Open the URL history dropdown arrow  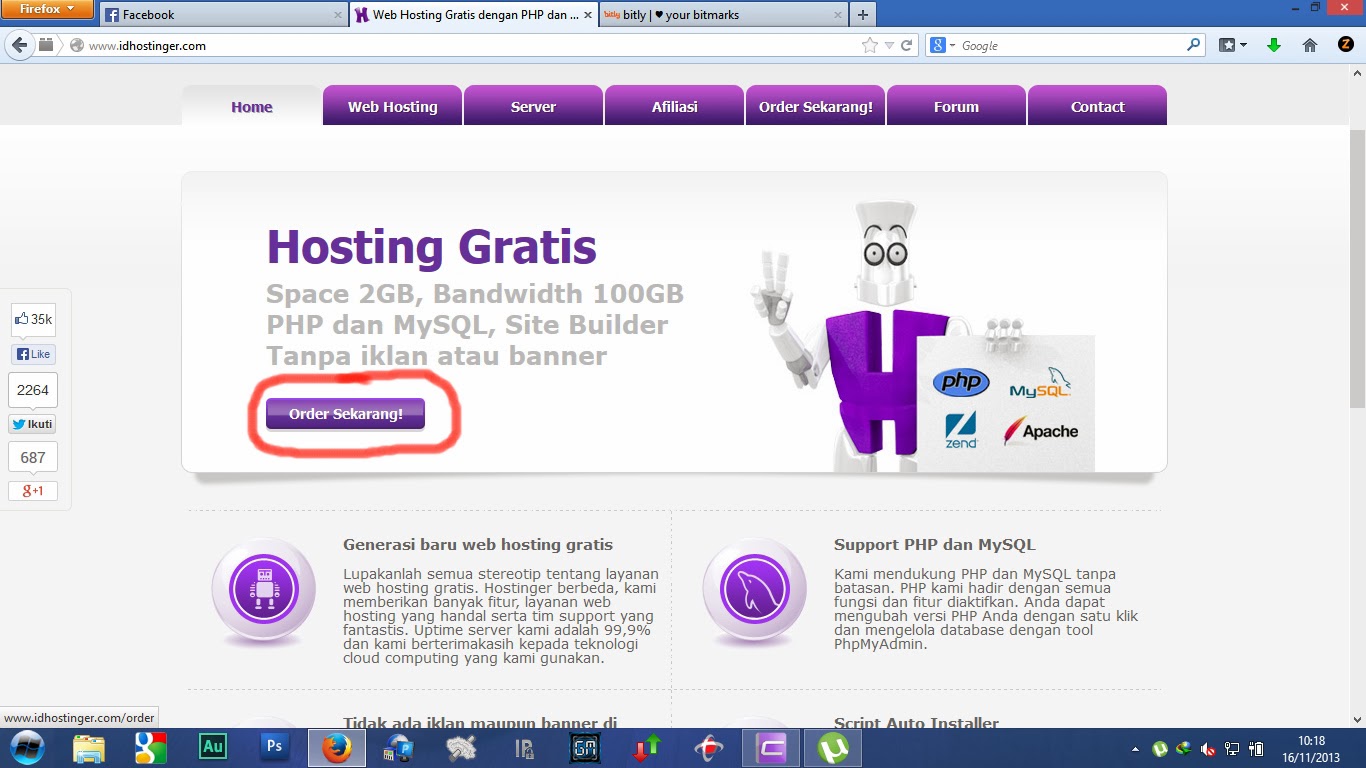coord(889,45)
